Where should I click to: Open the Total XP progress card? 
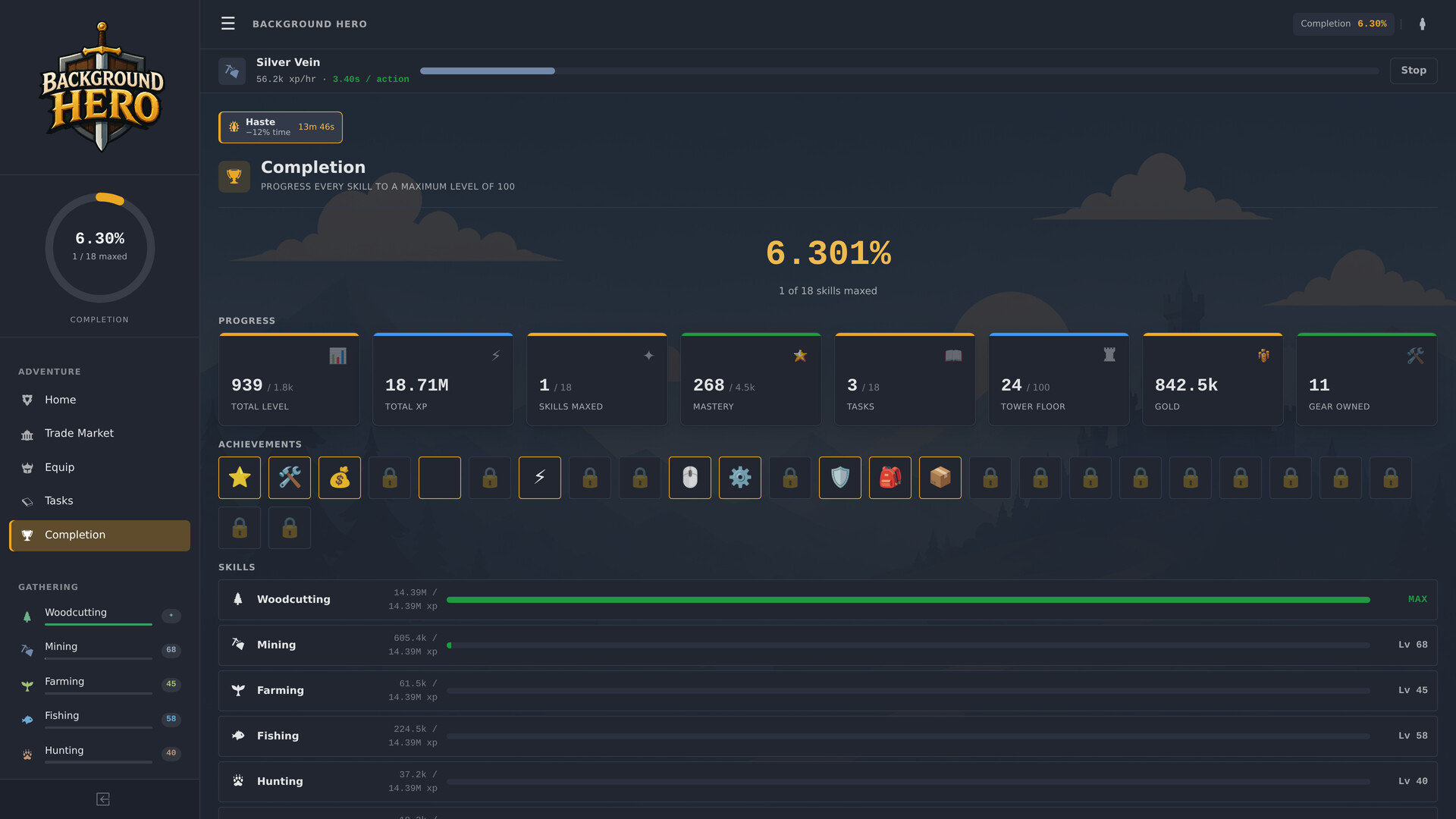(443, 379)
